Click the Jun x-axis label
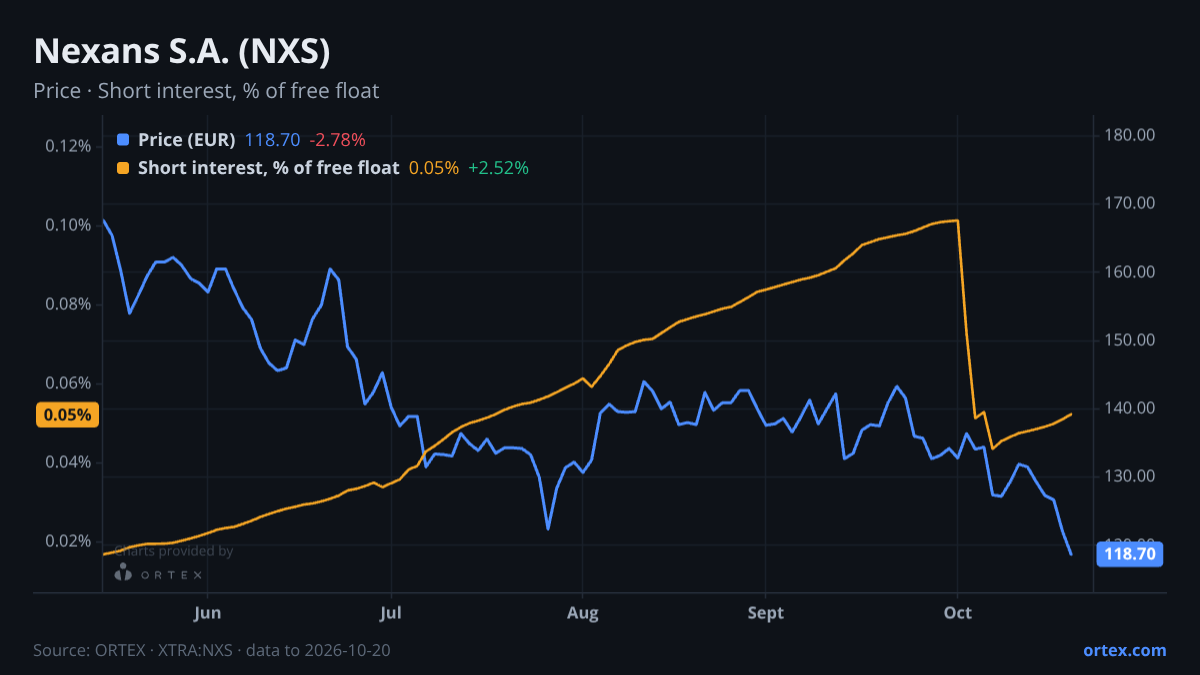 tap(207, 612)
